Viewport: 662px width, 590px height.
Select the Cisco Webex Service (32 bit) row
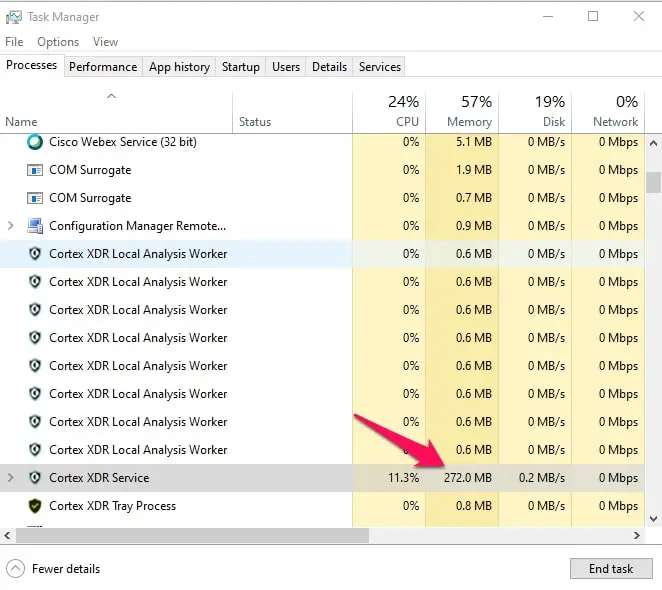click(x=323, y=142)
